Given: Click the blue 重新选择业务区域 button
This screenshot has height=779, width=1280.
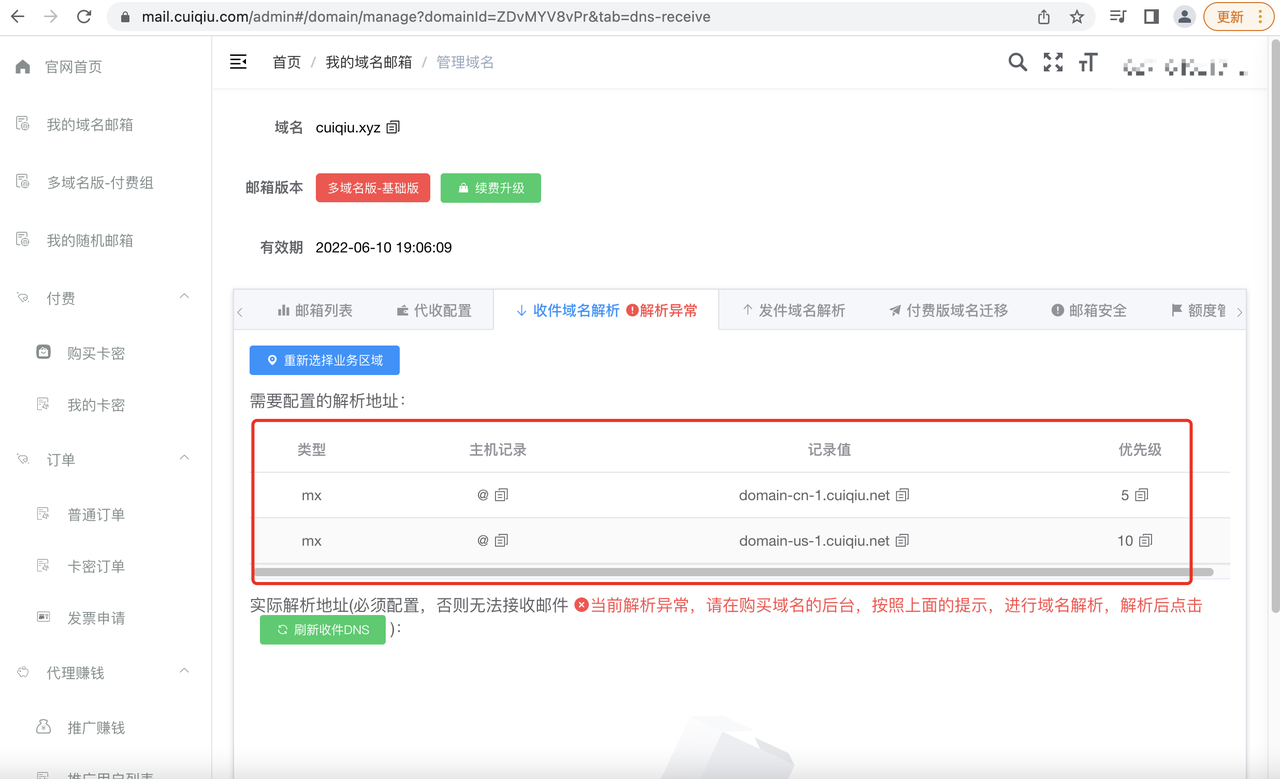Looking at the screenshot, I should [x=325, y=360].
